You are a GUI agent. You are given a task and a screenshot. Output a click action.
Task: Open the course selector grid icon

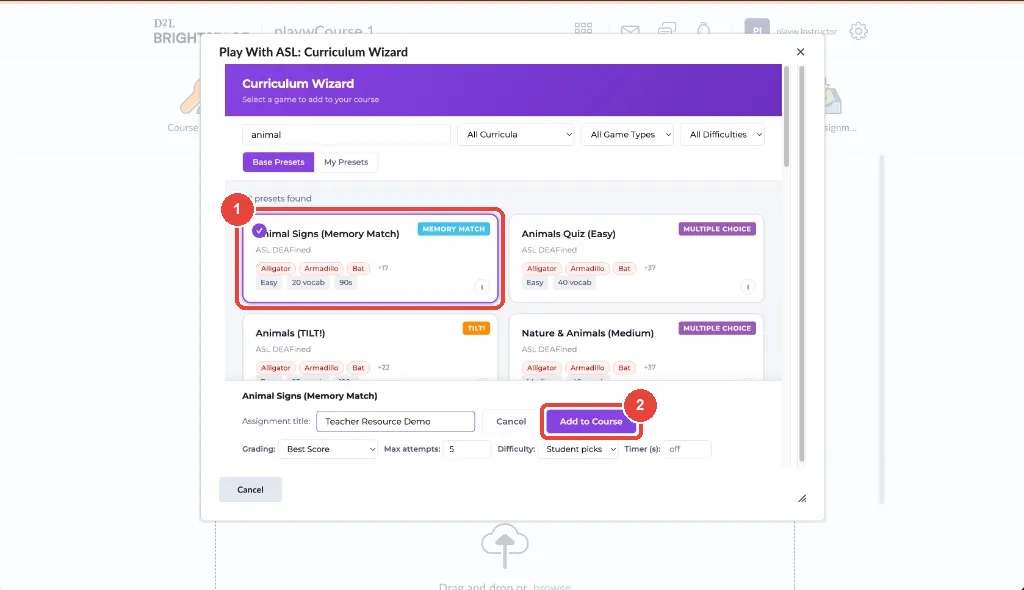tap(583, 29)
